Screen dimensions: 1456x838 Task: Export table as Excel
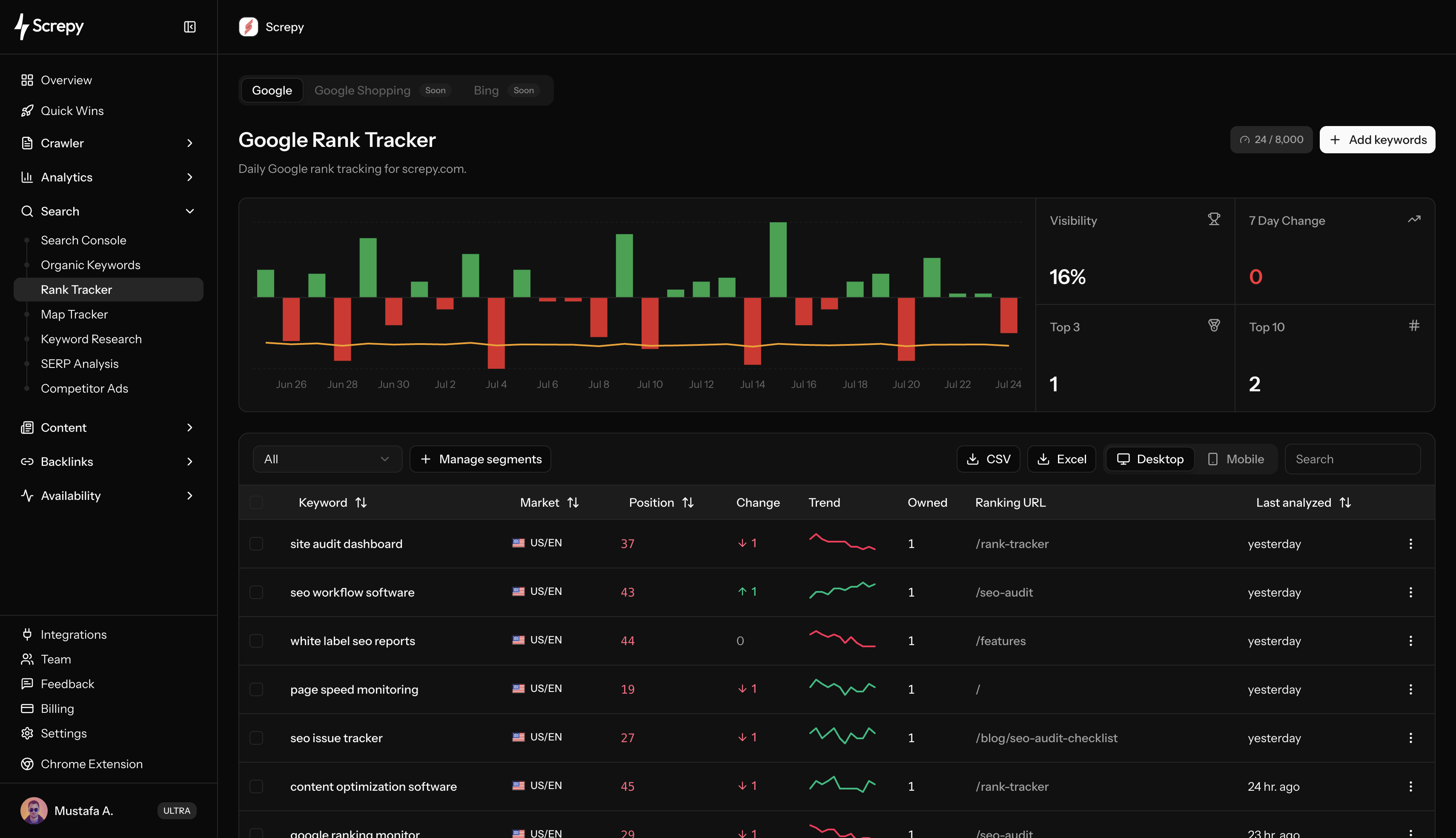point(1061,459)
